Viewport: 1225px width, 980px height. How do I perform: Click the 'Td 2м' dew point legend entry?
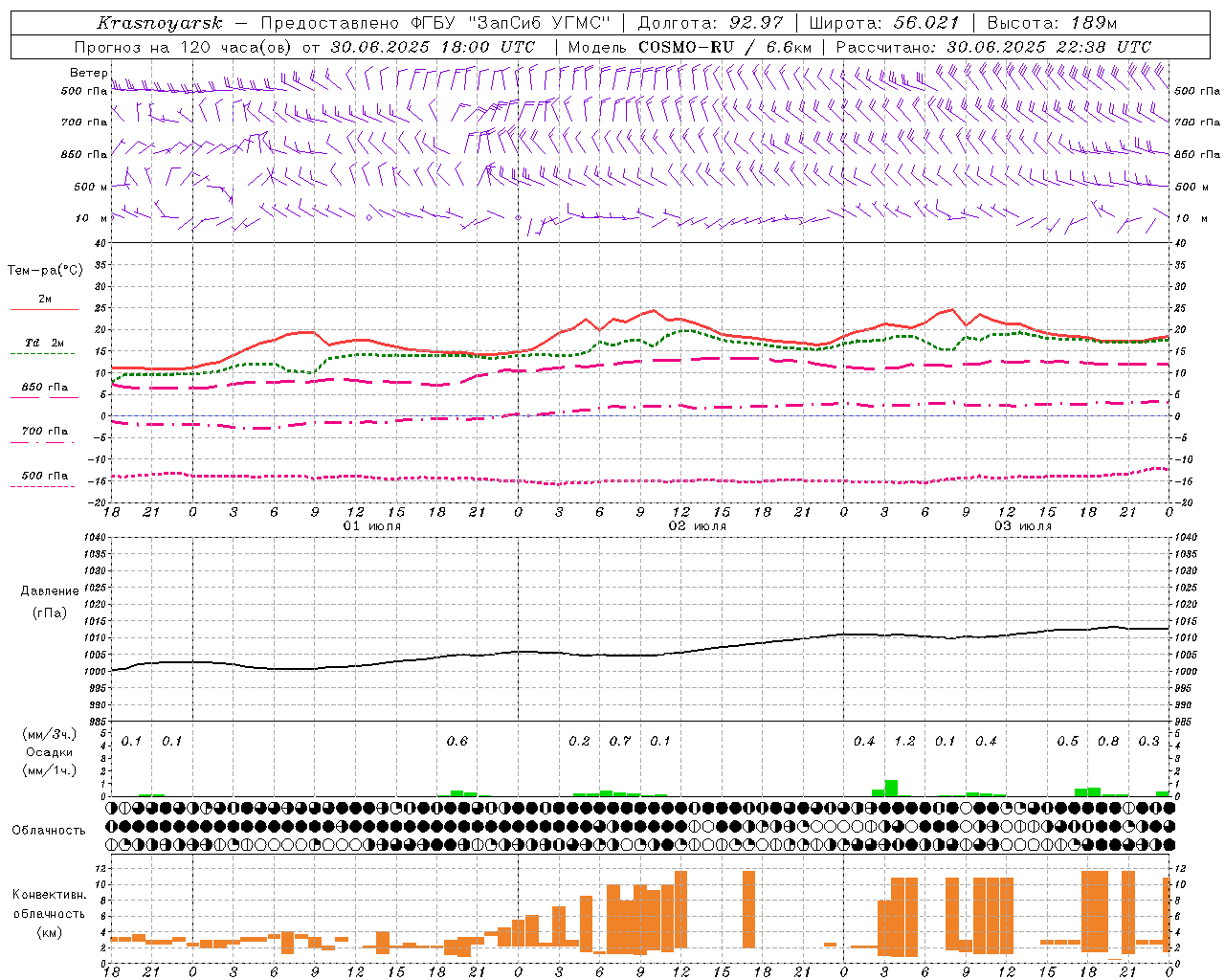(44, 343)
